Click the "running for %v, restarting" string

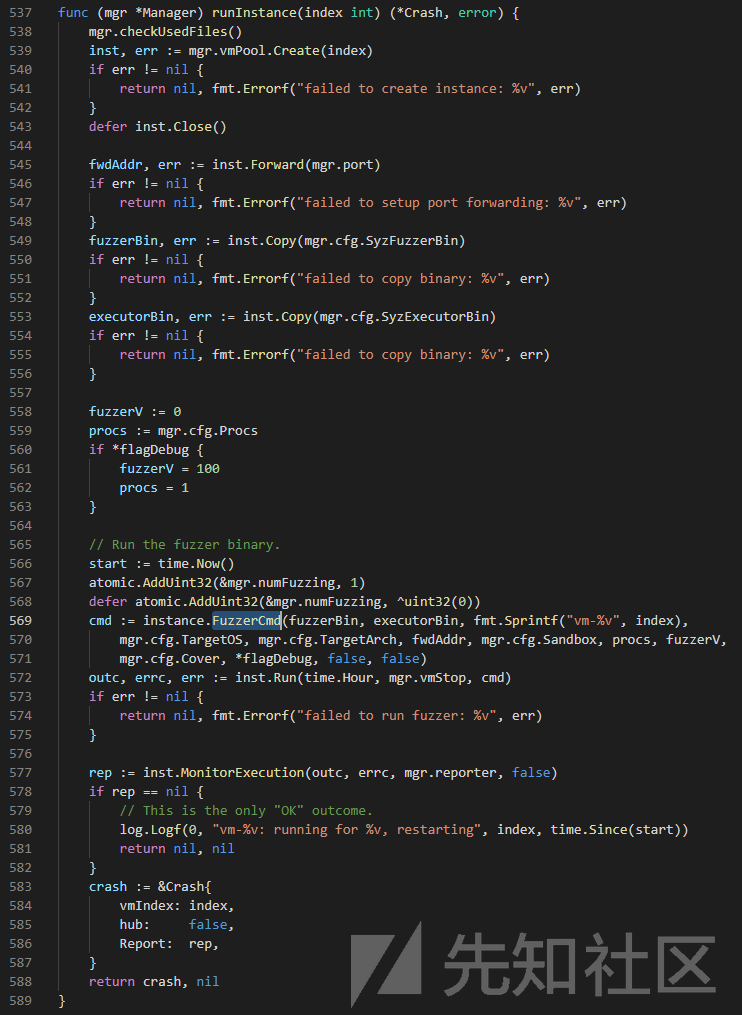(346, 829)
